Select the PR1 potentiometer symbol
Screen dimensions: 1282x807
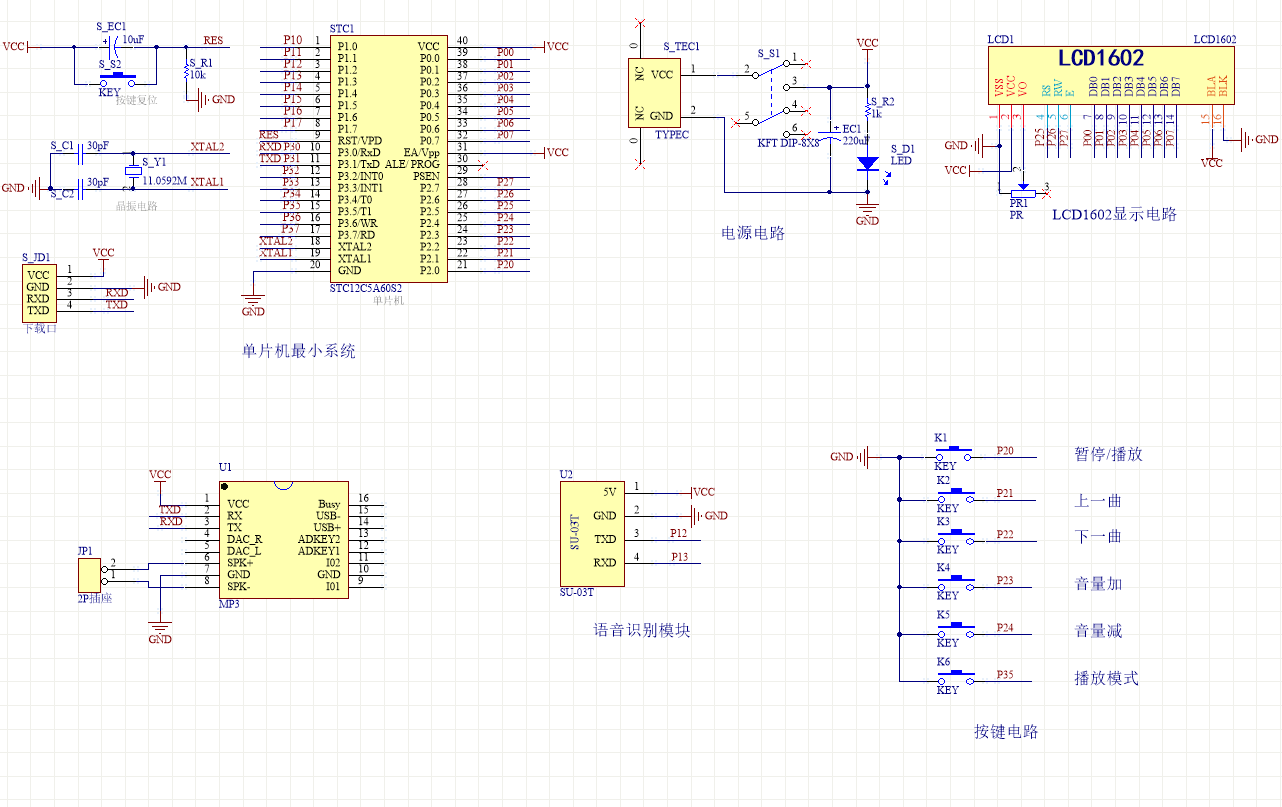coord(1022,189)
